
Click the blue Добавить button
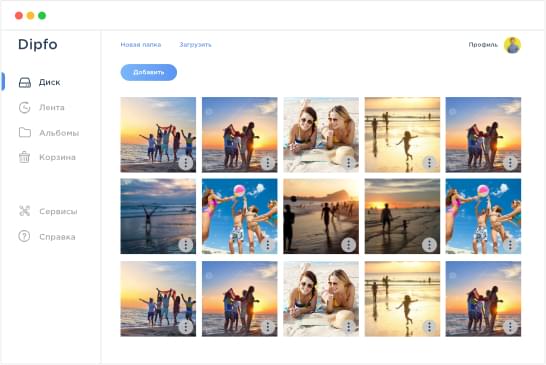point(149,72)
